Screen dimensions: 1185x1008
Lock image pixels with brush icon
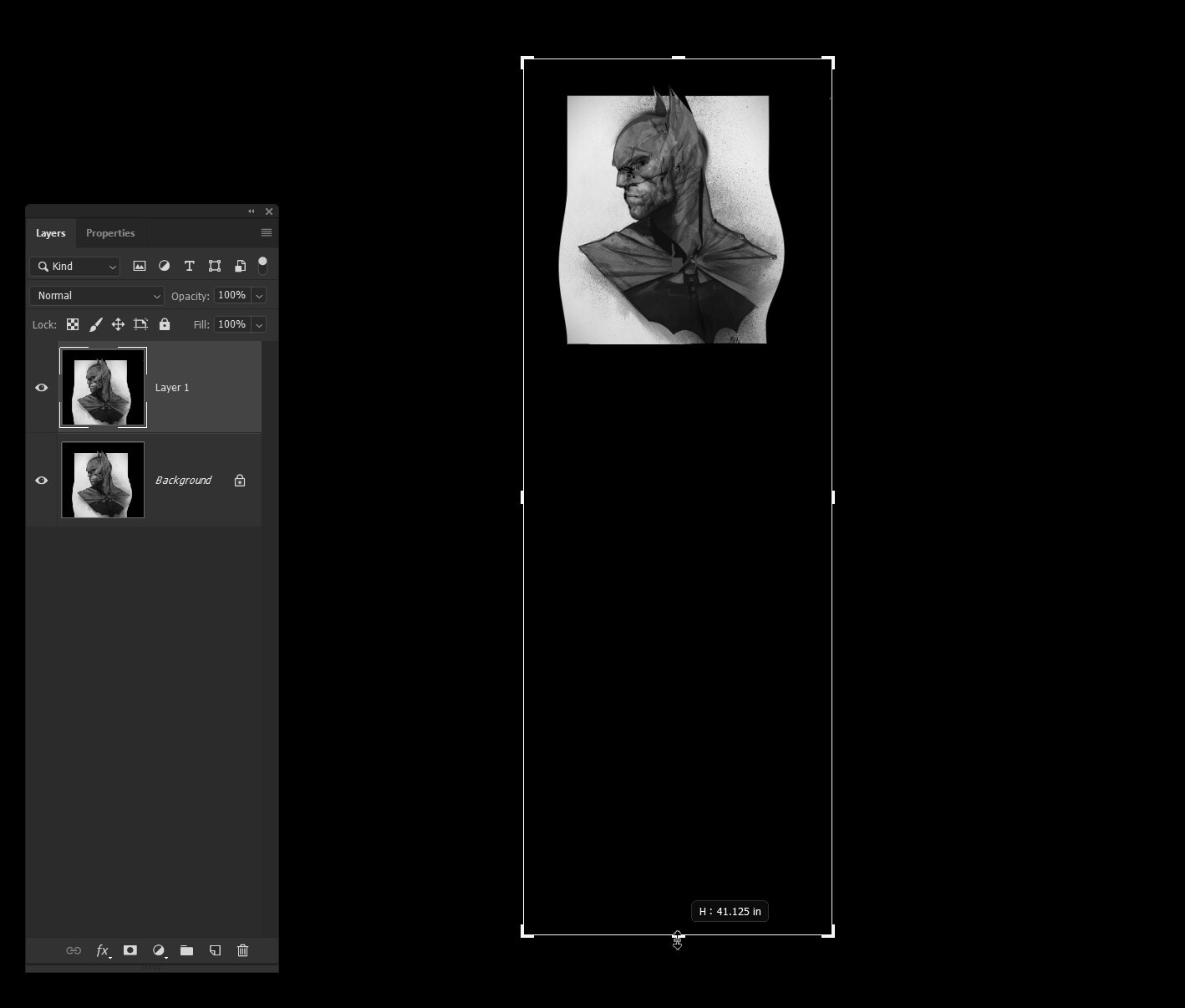96,324
